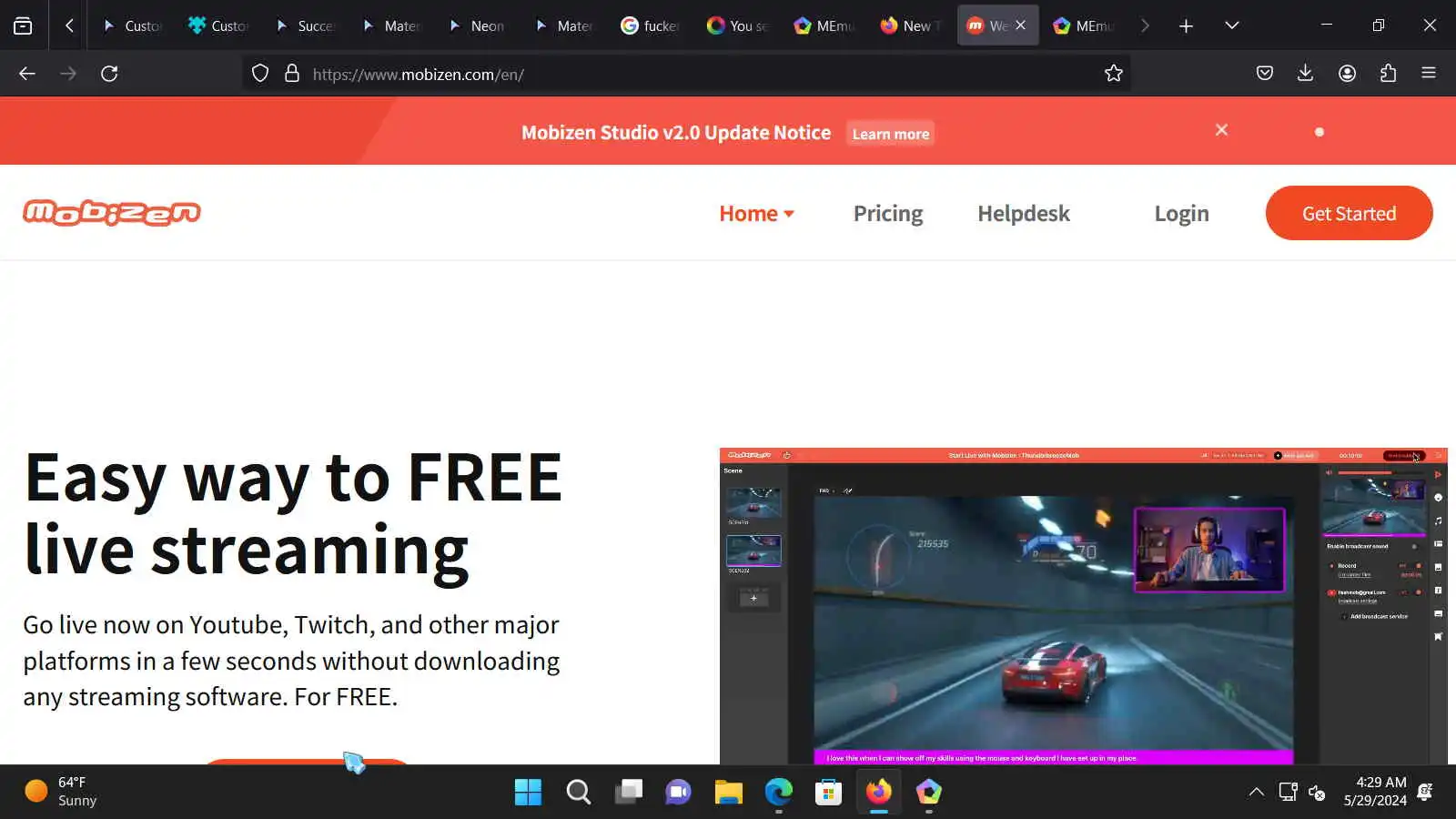Viewport: 1456px width, 819px height.
Task: Switch to the 'You se' browser tab
Action: pyautogui.click(x=738, y=25)
